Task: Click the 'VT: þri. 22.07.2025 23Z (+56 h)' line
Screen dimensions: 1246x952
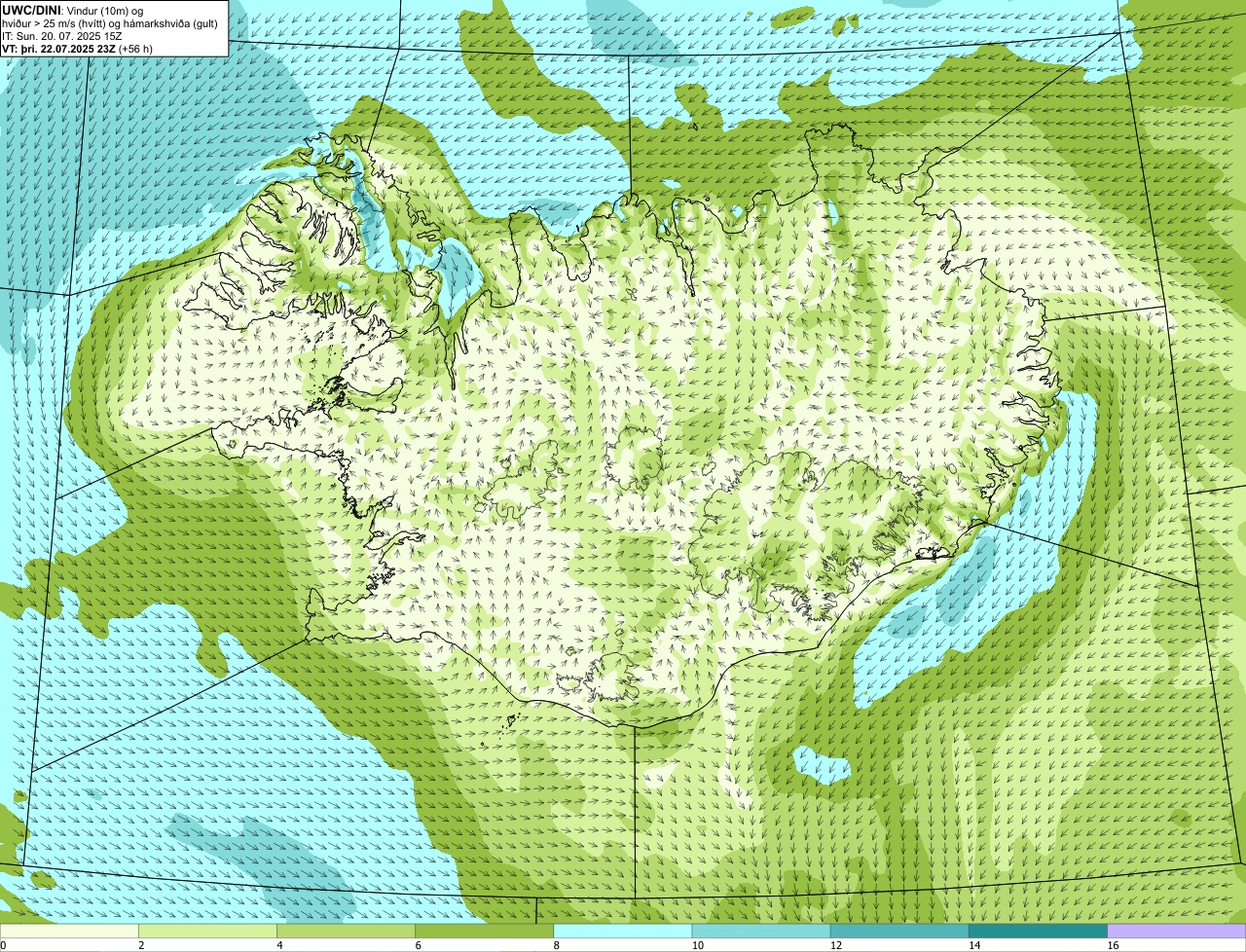Action: point(78,49)
